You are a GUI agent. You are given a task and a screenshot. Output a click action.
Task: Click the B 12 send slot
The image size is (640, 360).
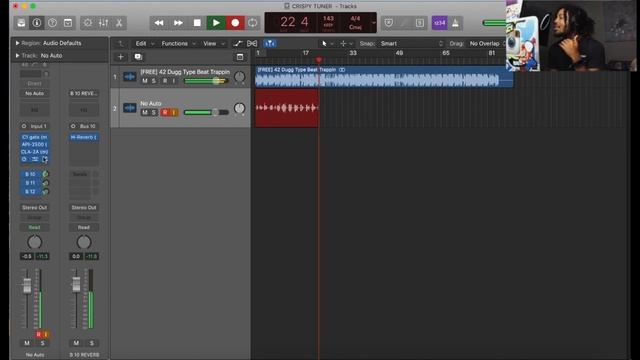(x=31, y=191)
